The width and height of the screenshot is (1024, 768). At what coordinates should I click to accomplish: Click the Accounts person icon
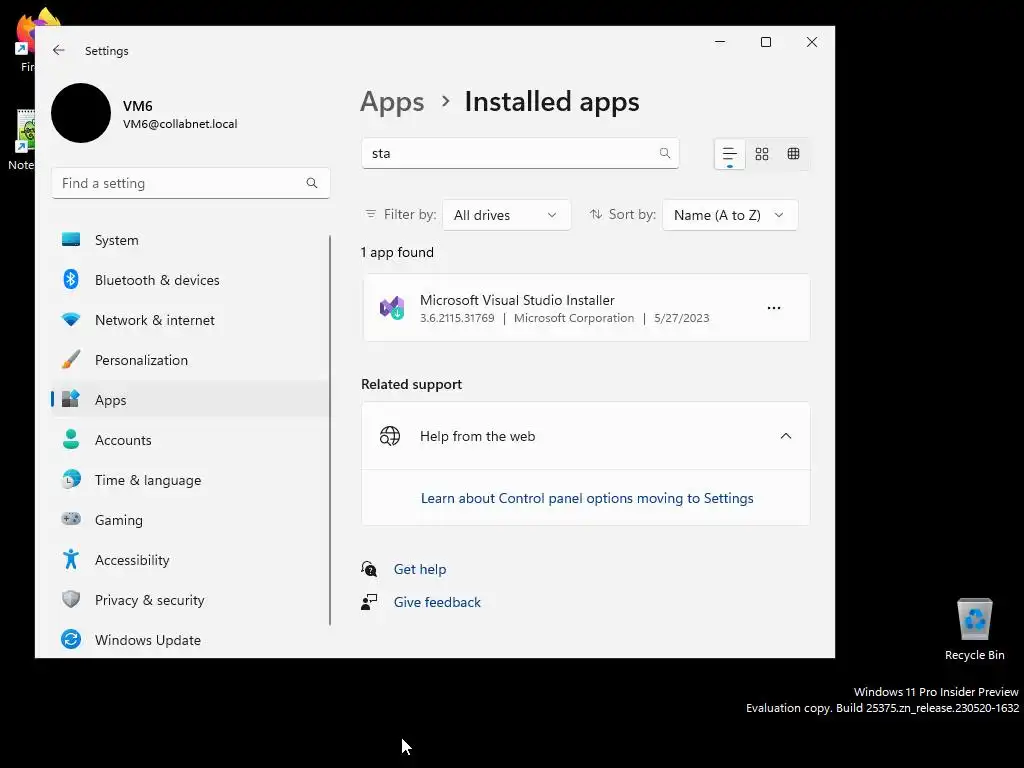pos(71,440)
